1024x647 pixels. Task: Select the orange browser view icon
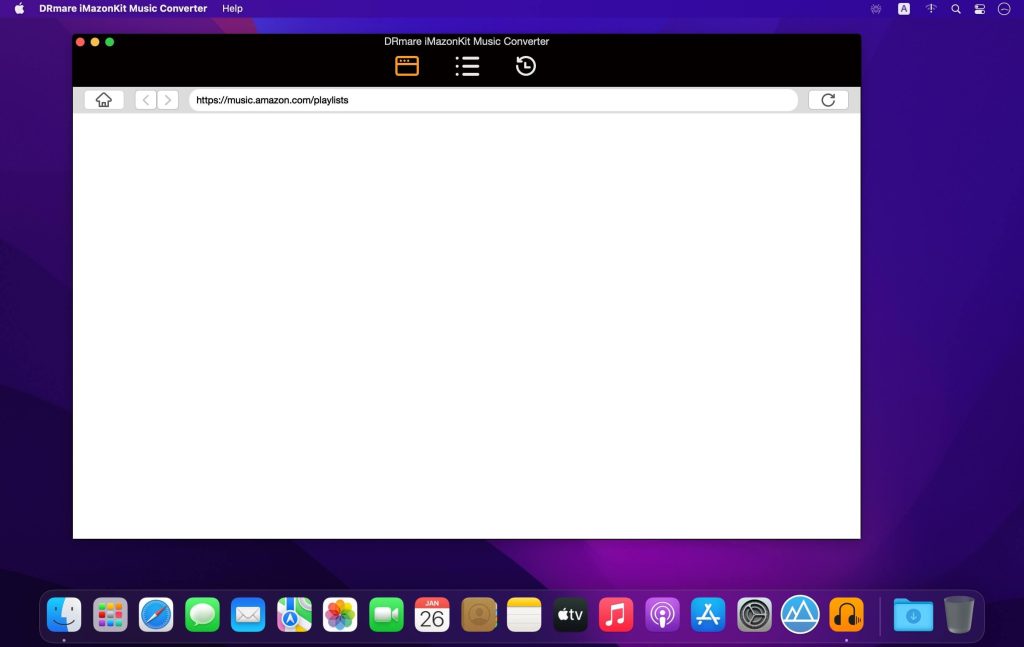(x=407, y=65)
